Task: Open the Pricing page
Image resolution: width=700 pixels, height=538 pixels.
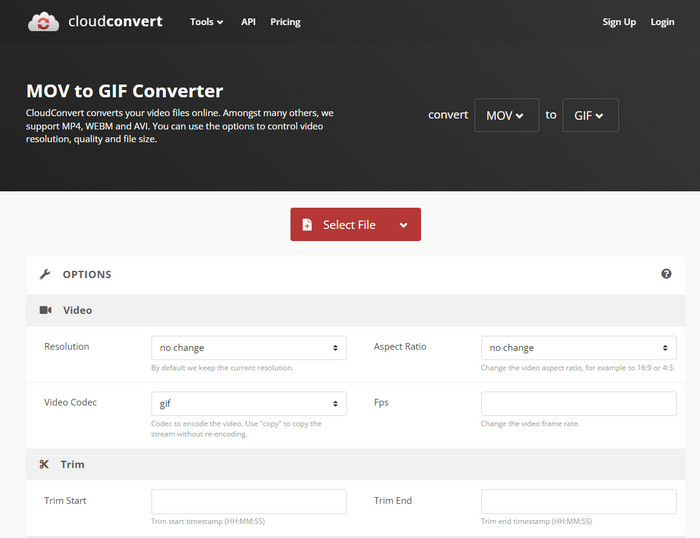Action: pyautogui.click(x=285, y=22)
